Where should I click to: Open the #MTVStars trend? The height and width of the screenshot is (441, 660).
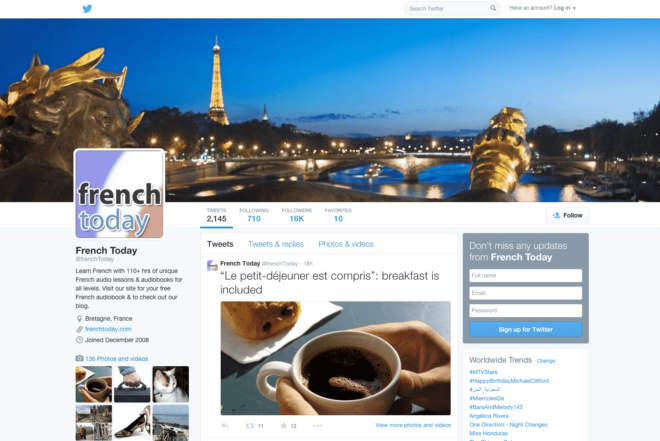tap(483, 372)
